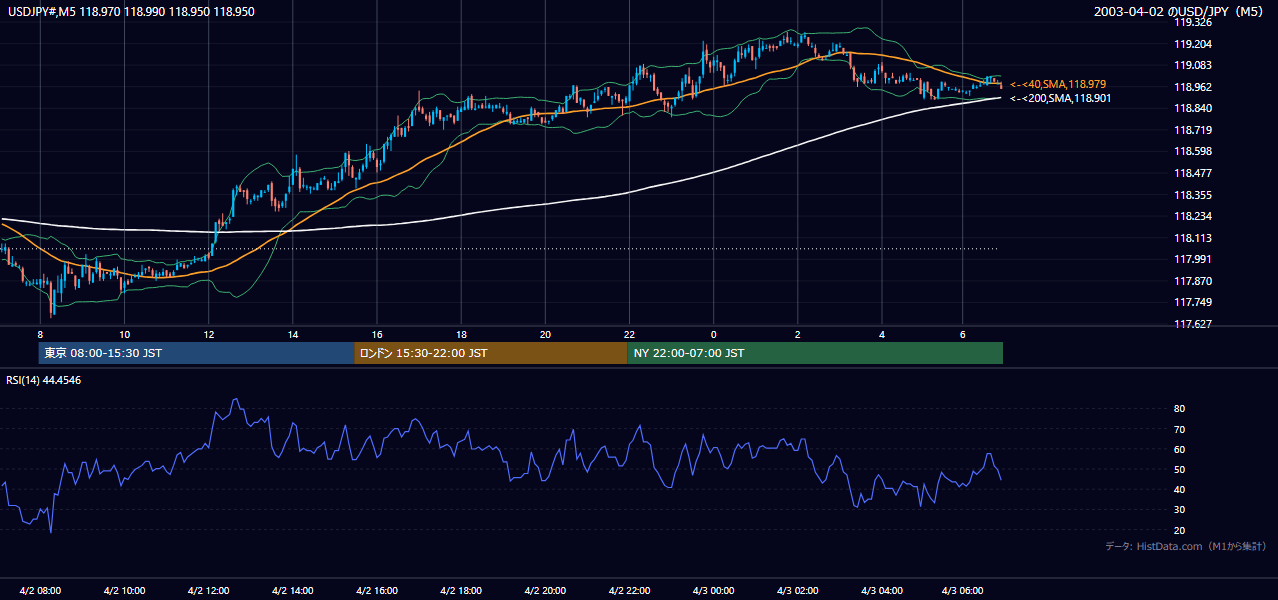1278x600 pixels.
Task: Click RSI scale level 80
Action: pos(1180,409)
